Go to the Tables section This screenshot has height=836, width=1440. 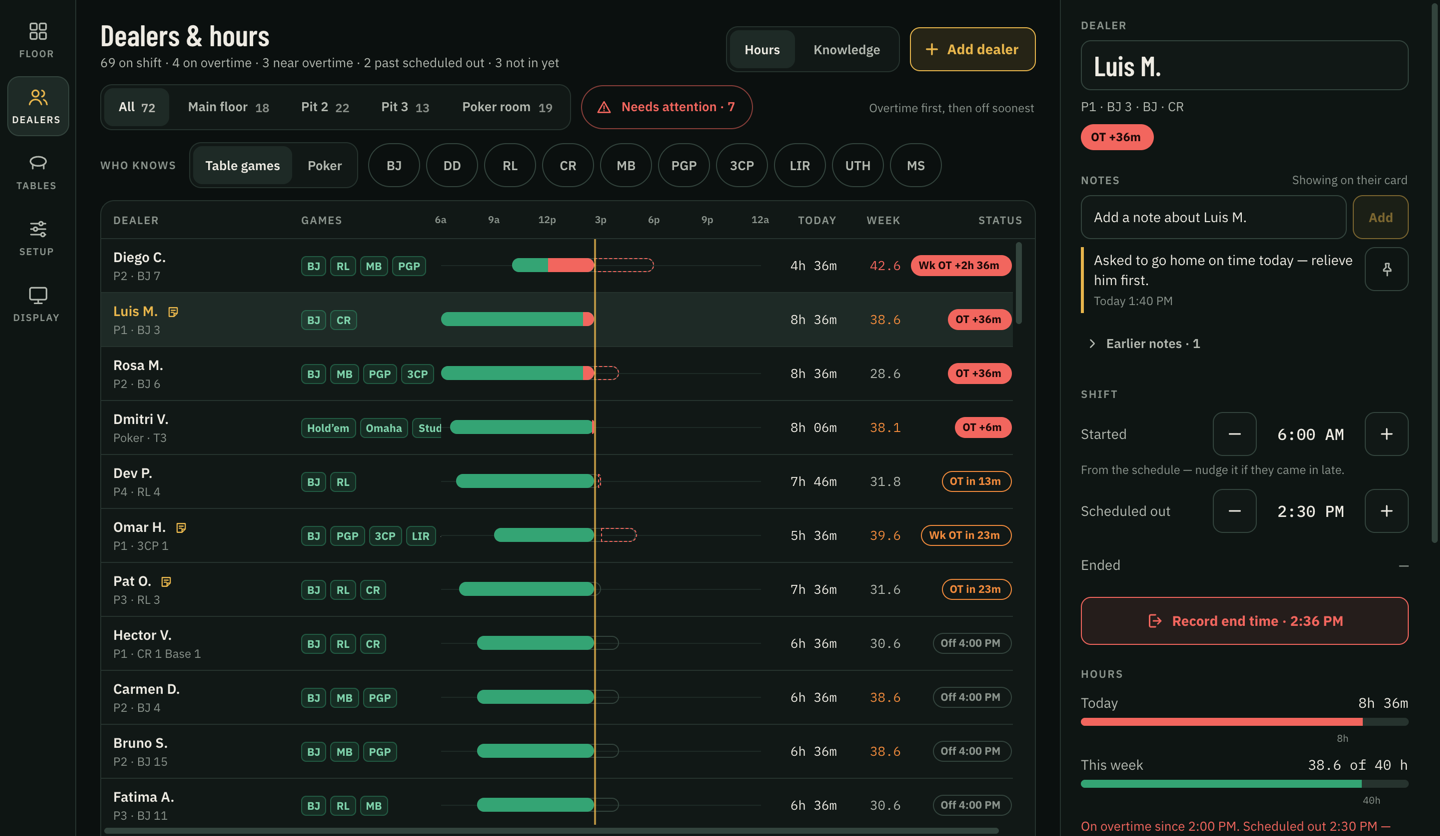(x=37, y=172)
